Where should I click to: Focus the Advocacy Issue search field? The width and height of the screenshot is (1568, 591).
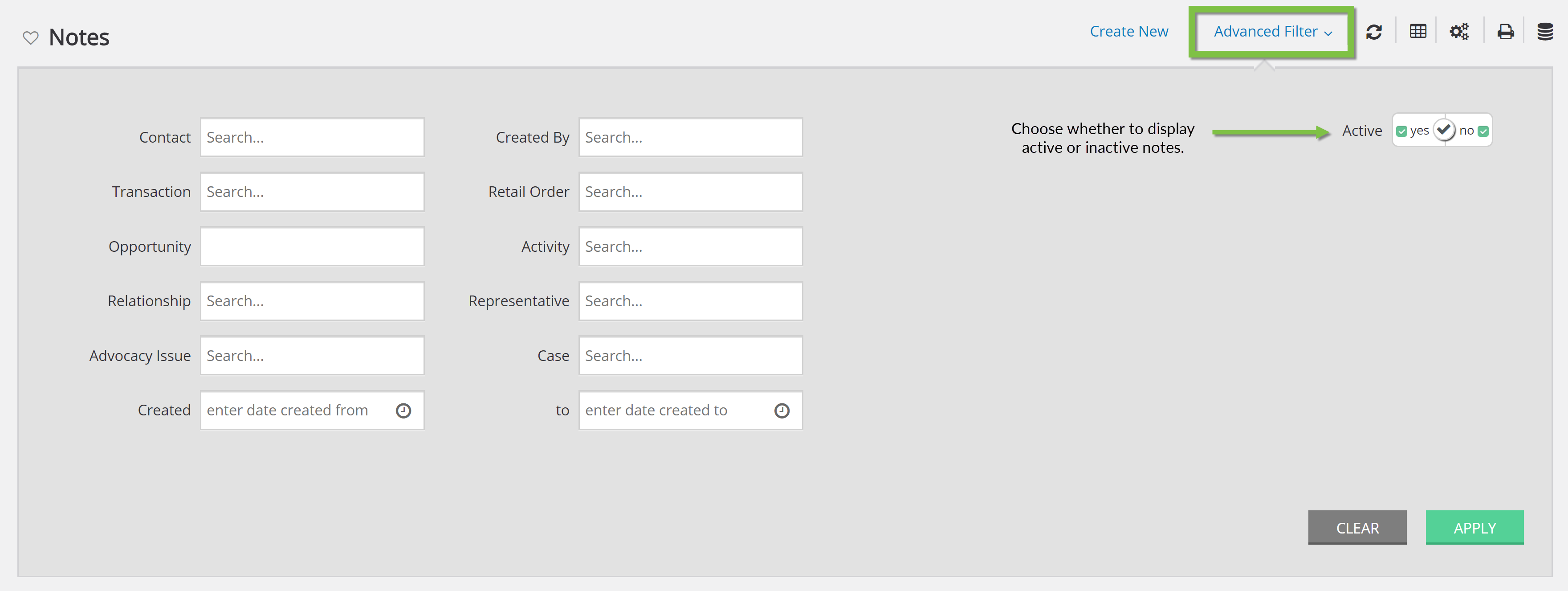tap(312, 356)
